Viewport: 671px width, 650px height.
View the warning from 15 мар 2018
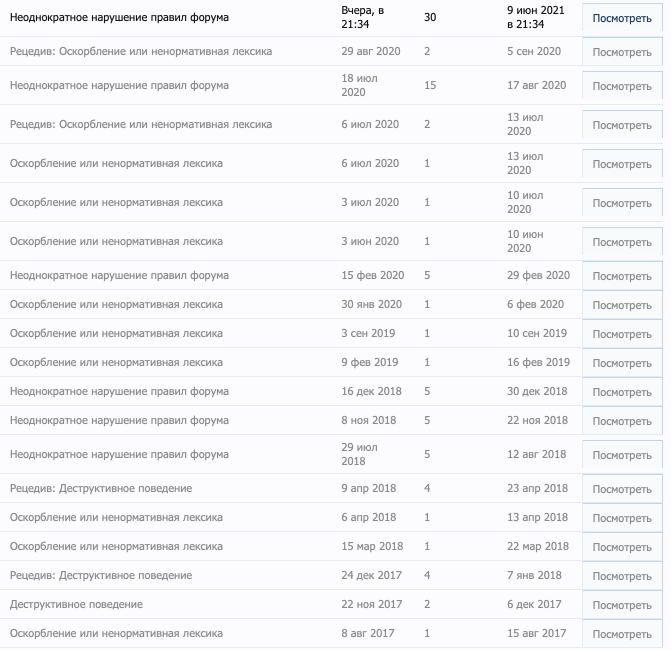622,547
